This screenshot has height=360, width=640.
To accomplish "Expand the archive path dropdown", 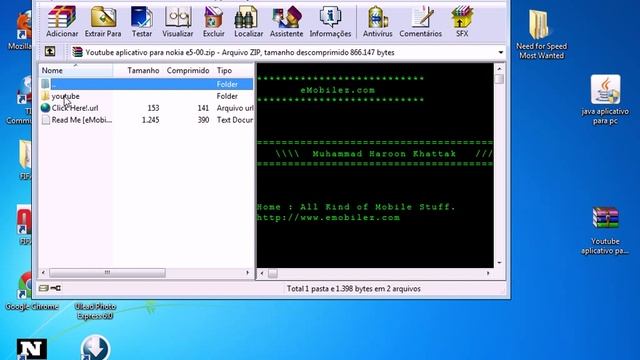I will pyautogui.click(x=500, y=52).
